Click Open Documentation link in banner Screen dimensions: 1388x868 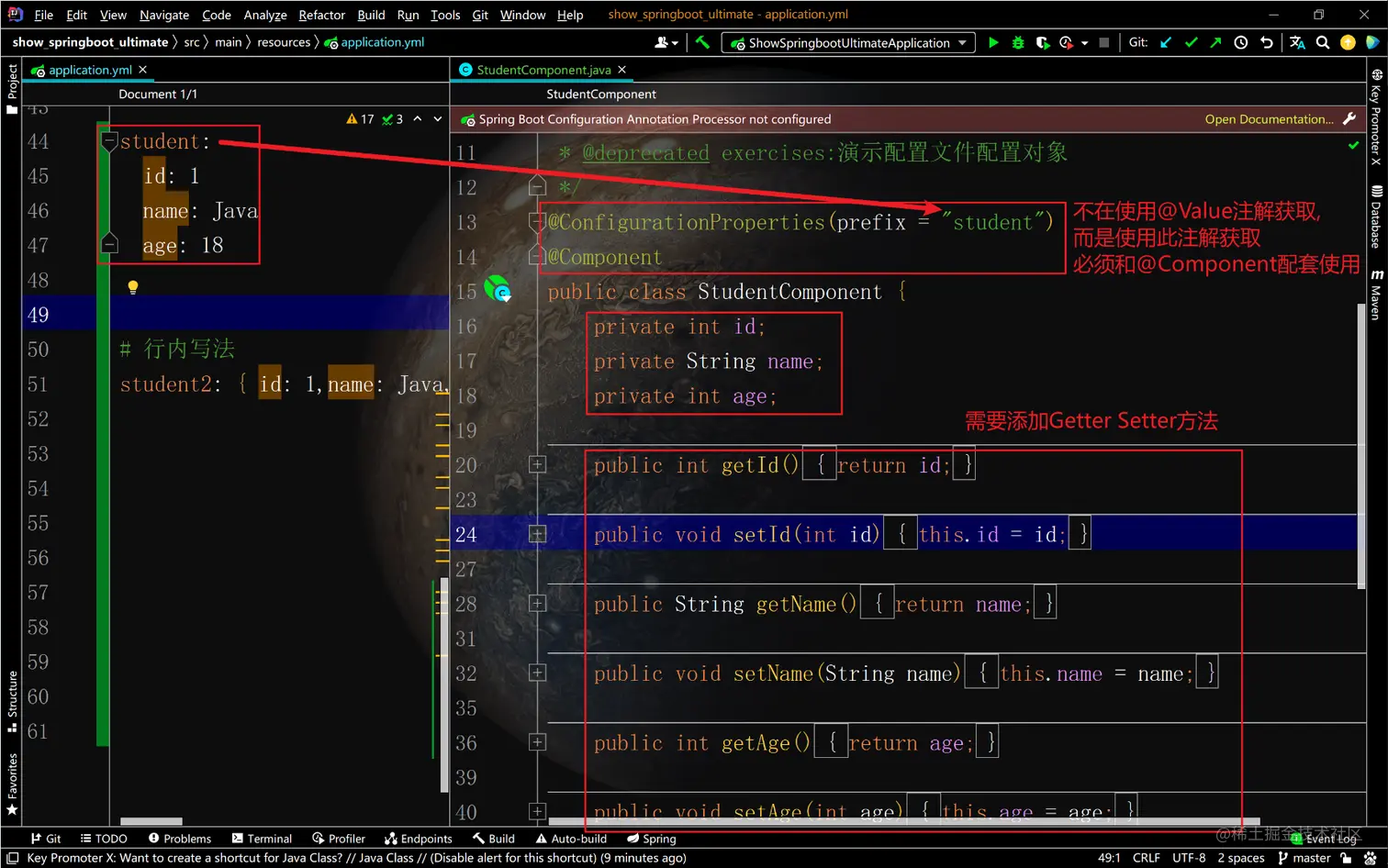click(x=1270, y=119)
